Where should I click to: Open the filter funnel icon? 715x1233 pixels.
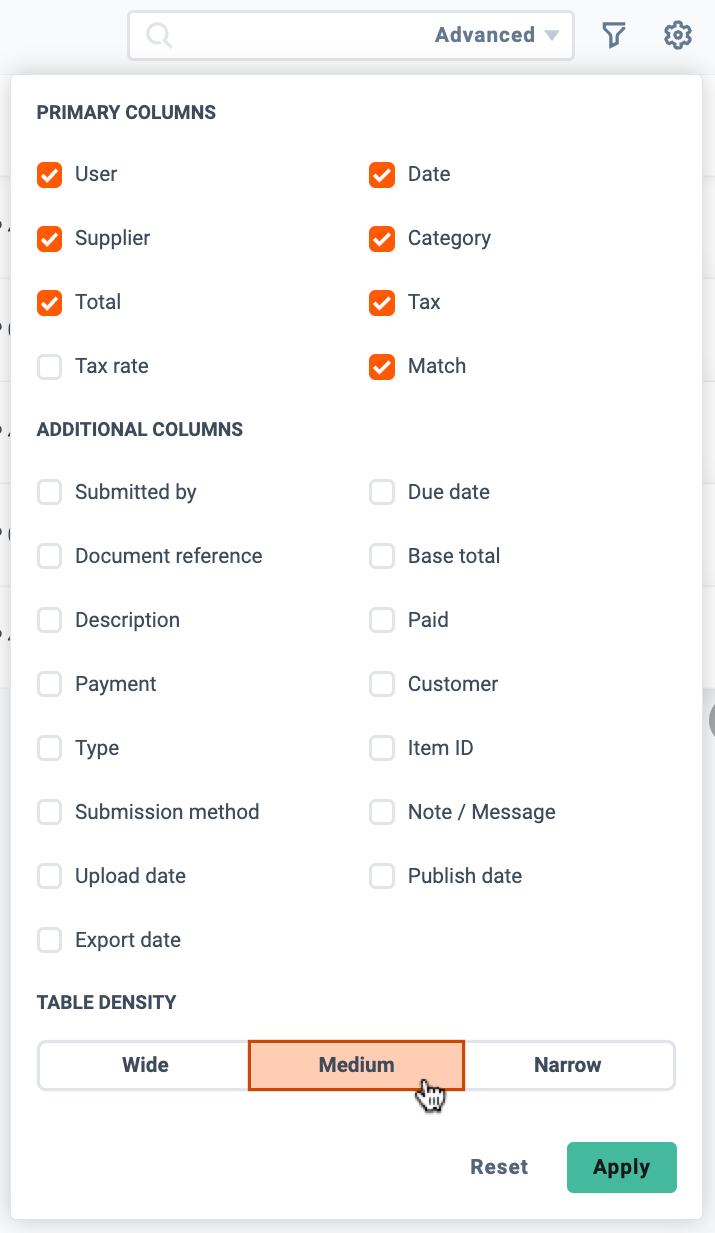click(x=614, y=36)
